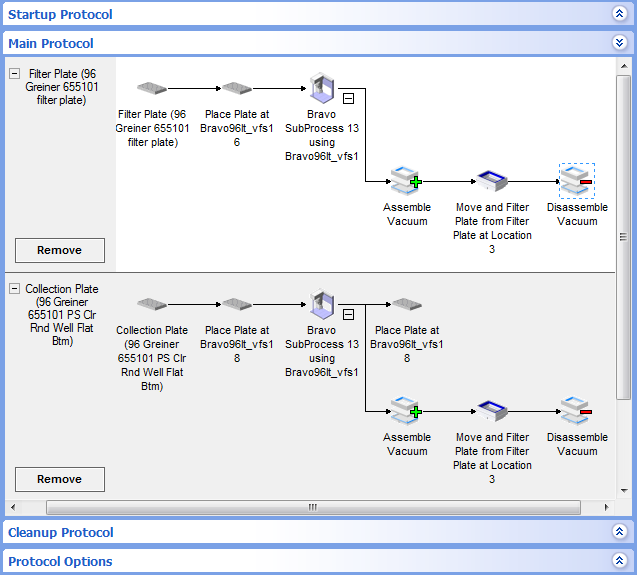Viewport: 637px width, 575px height.
Task: Select the highlighted Disassemble Vacuum icon
Action: [x=576, y=181]
